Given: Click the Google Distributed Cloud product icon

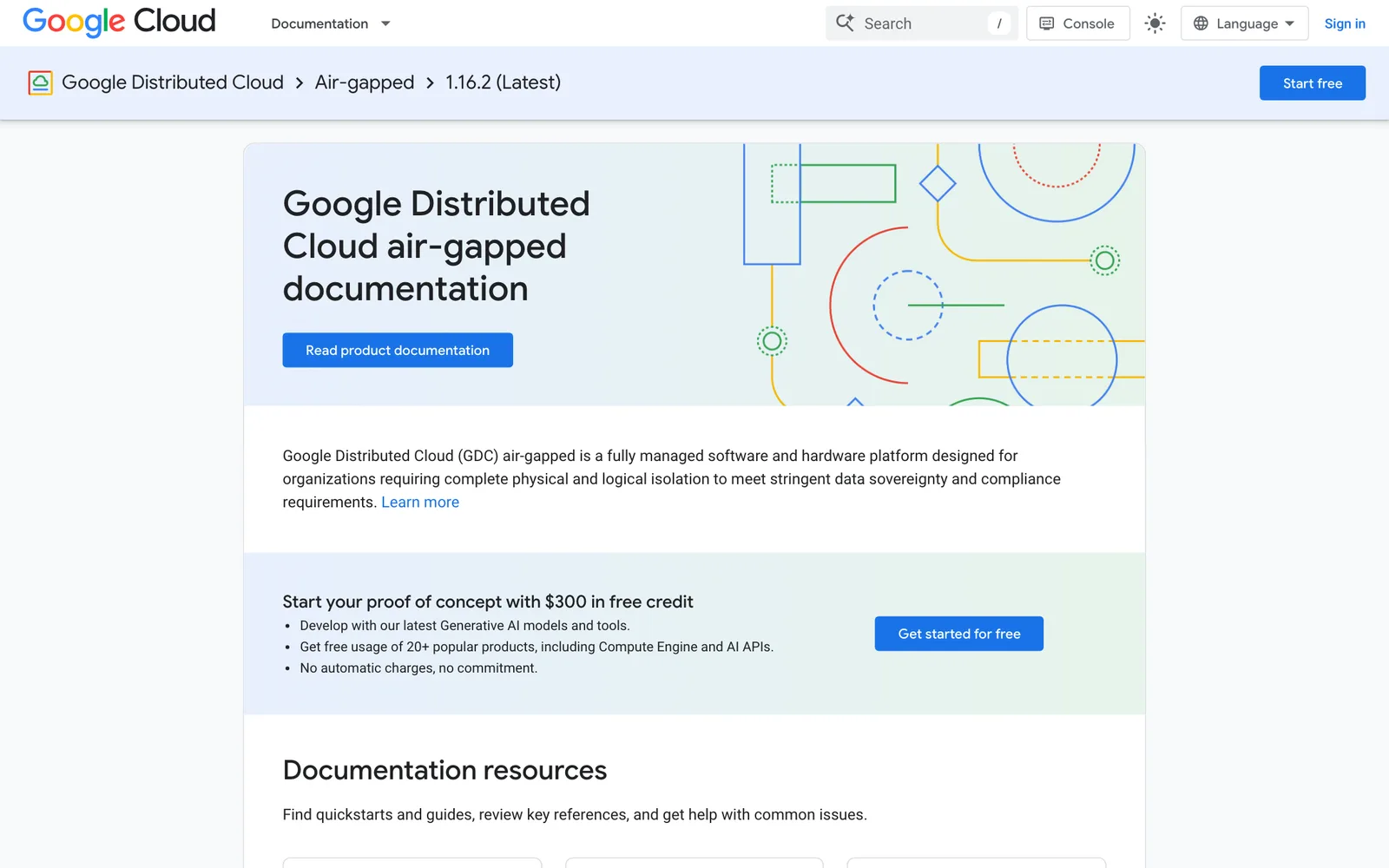Looking at the screenshot, I should pos(40,82).
